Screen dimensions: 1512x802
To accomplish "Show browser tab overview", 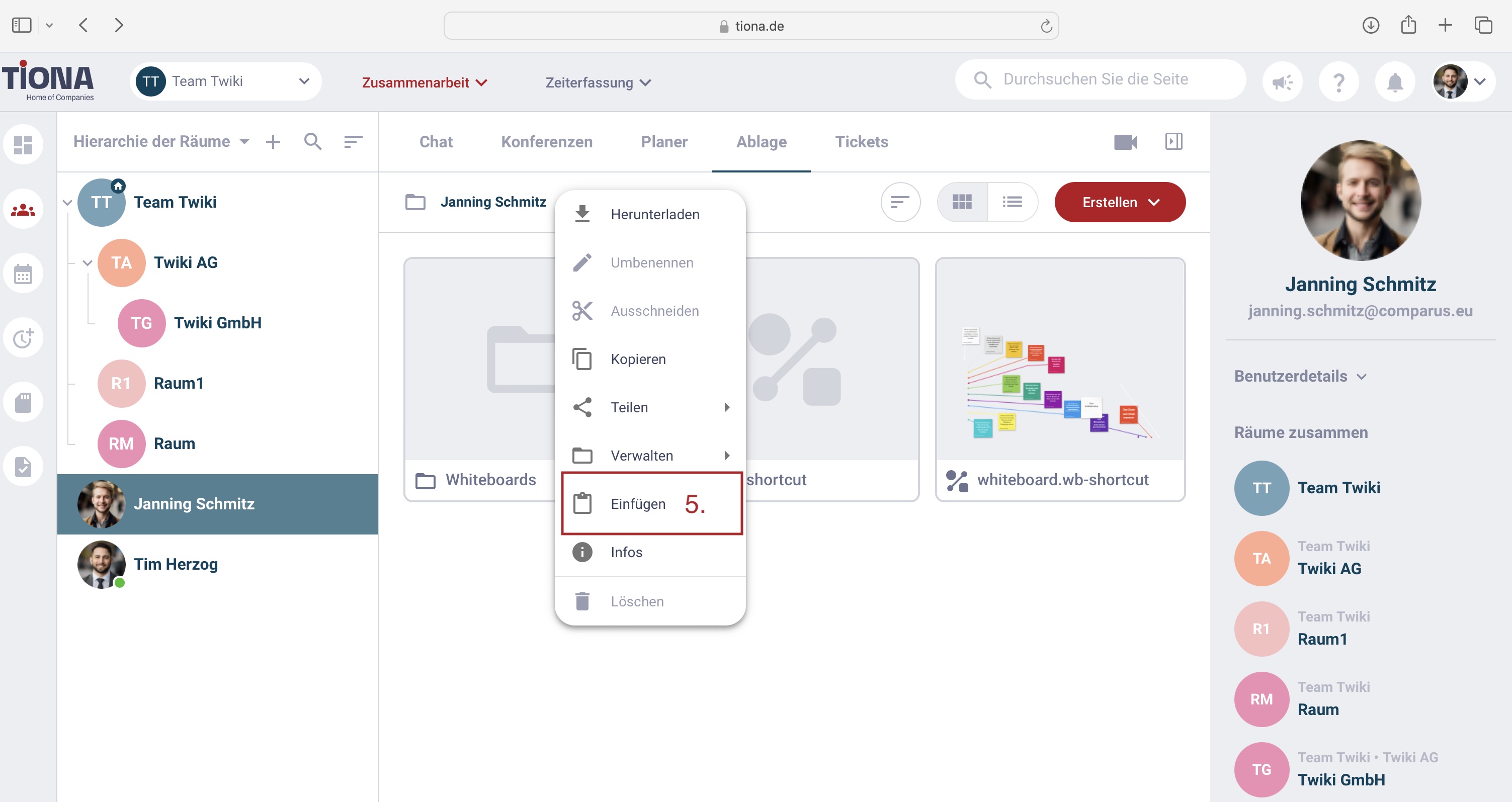I will [x=1483, y=25].
